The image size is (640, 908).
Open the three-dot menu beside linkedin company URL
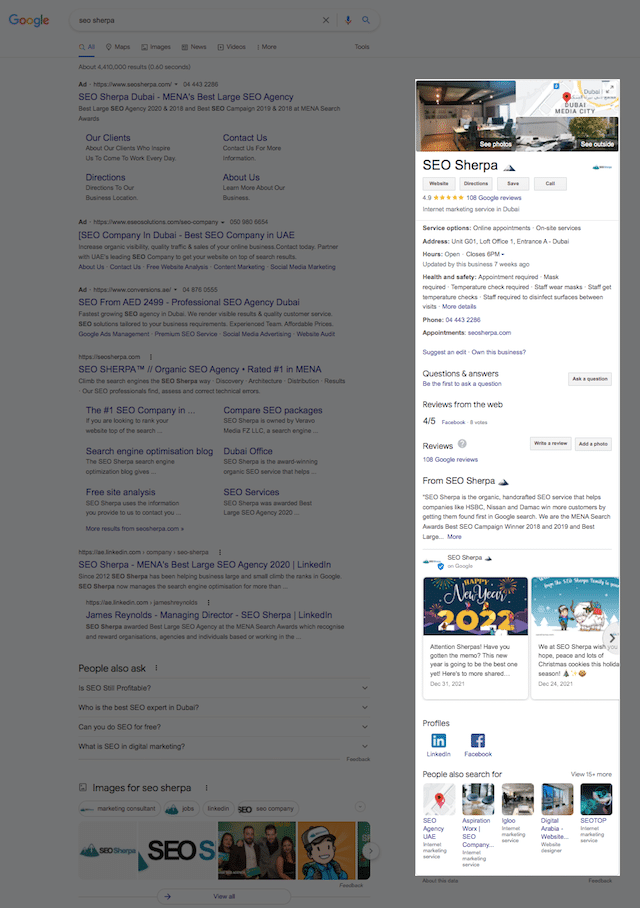click(220, 552)
